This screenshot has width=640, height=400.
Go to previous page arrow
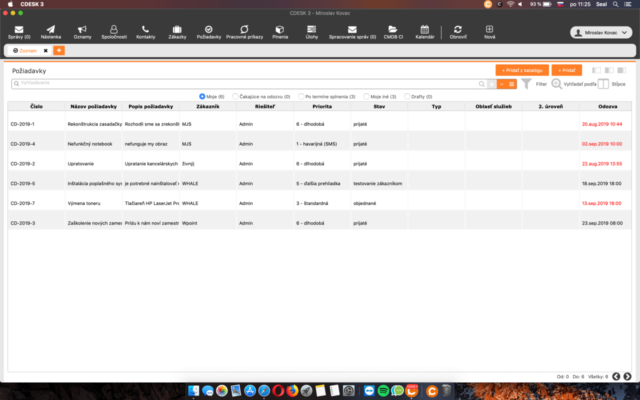tap(616, 376)
